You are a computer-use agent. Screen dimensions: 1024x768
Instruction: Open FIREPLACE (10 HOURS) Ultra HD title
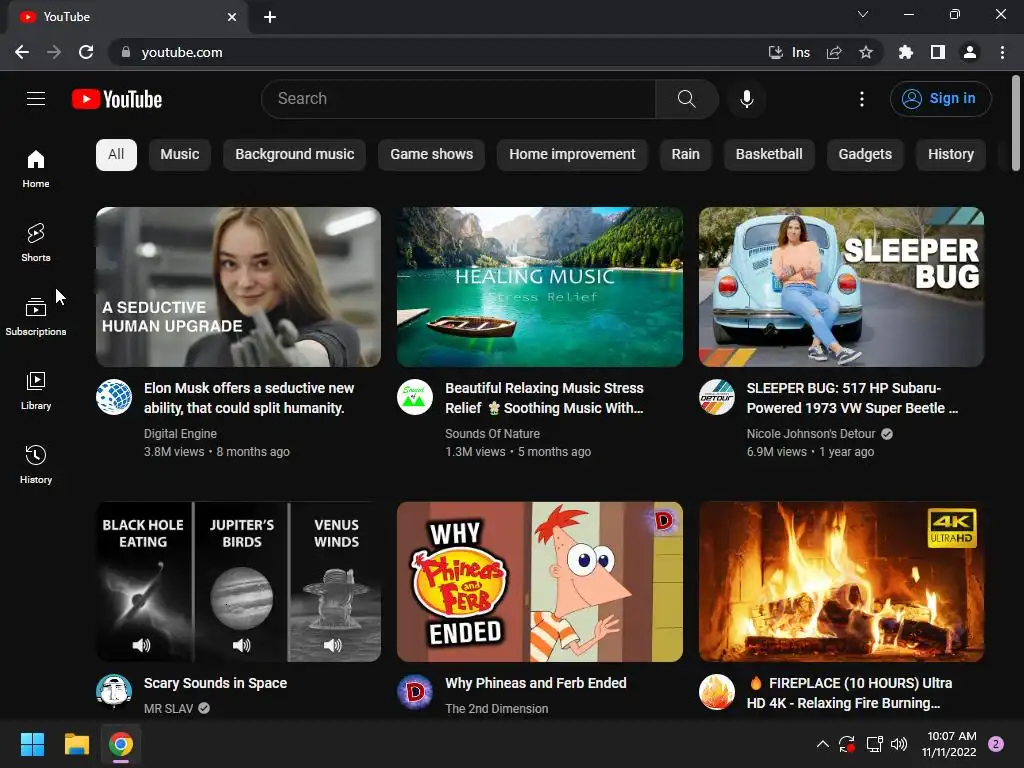850,693
